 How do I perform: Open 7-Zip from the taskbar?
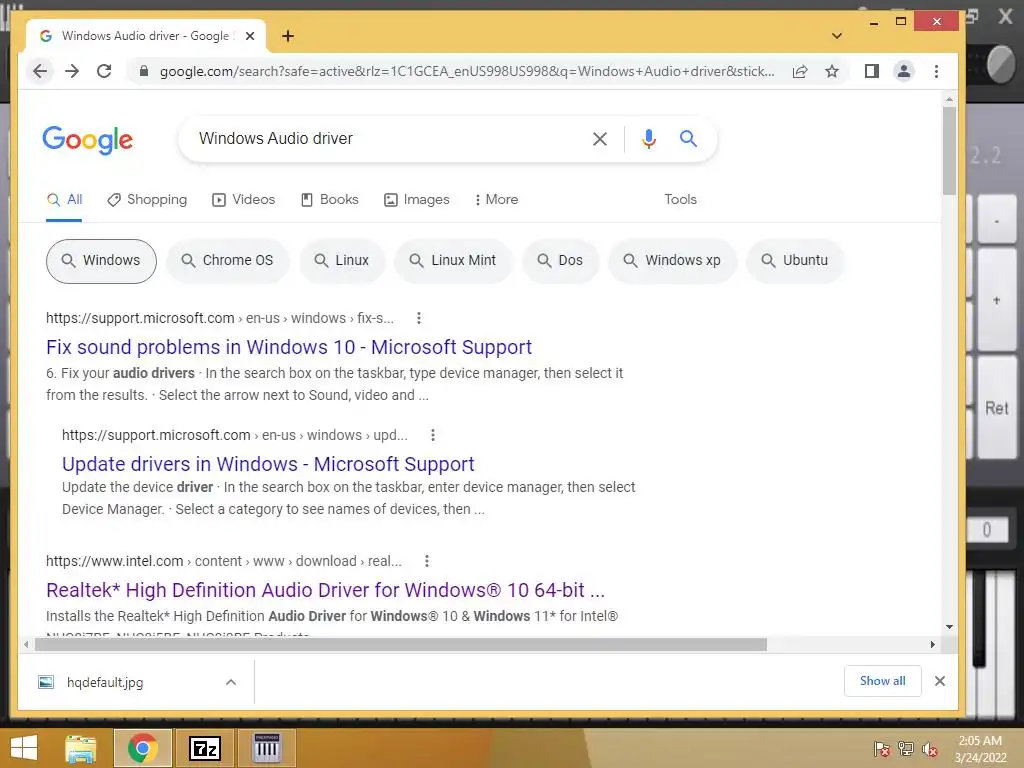pos(204,748)
